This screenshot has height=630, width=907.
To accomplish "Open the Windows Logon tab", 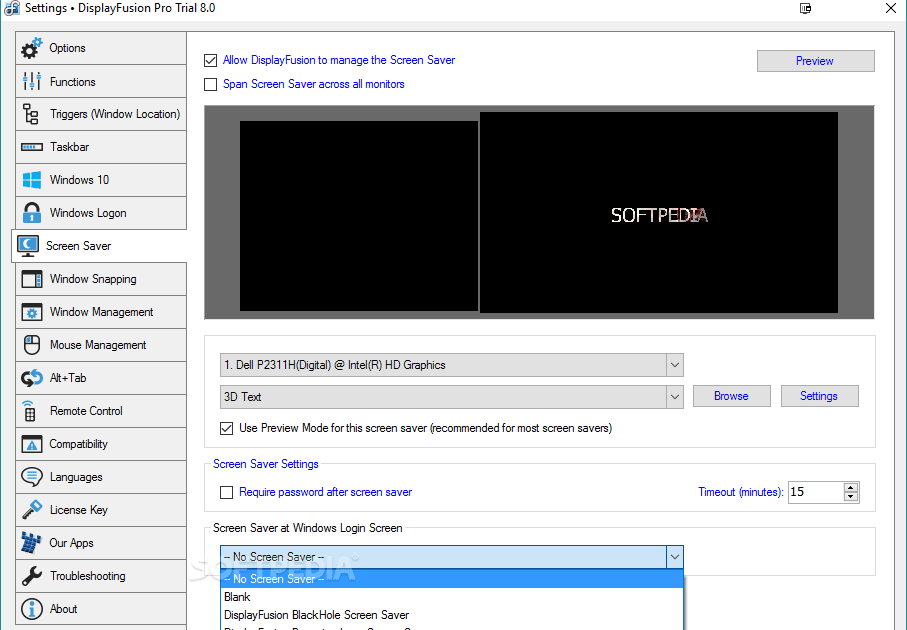I will click(x=101, y=213).
